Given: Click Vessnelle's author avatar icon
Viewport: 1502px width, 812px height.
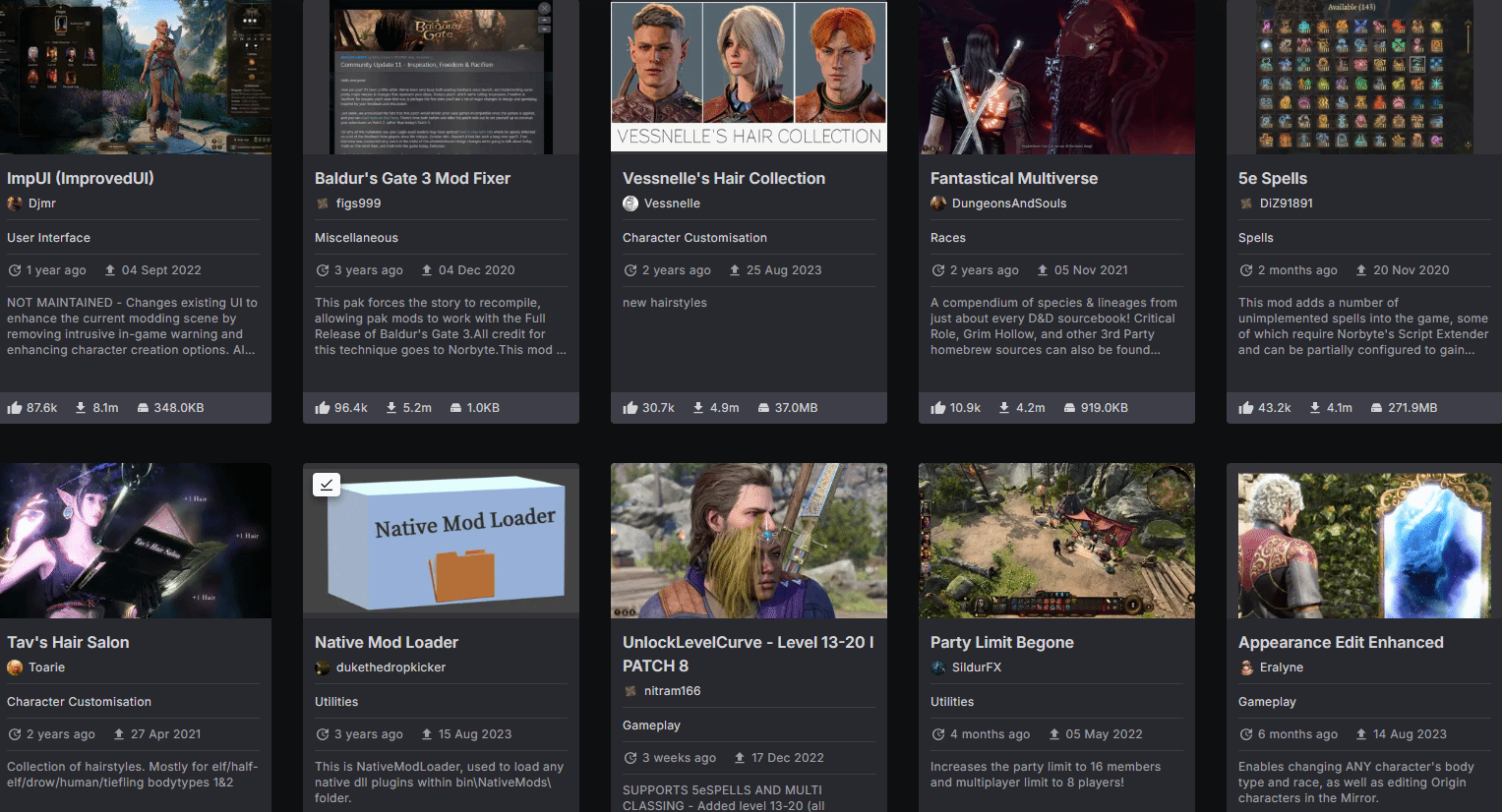Looking at the screenshot, I should pos(631,203).
